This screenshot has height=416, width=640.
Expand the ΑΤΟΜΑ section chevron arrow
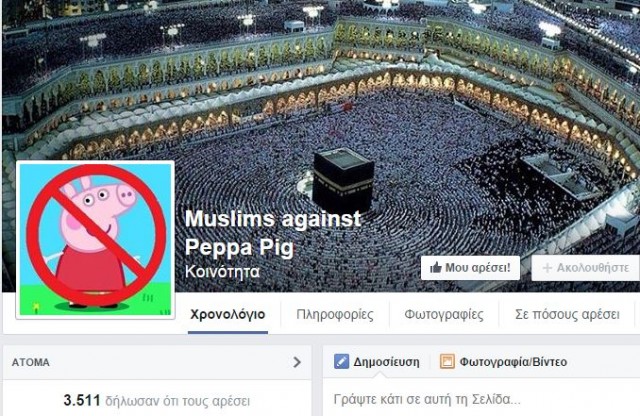[297, 362]
